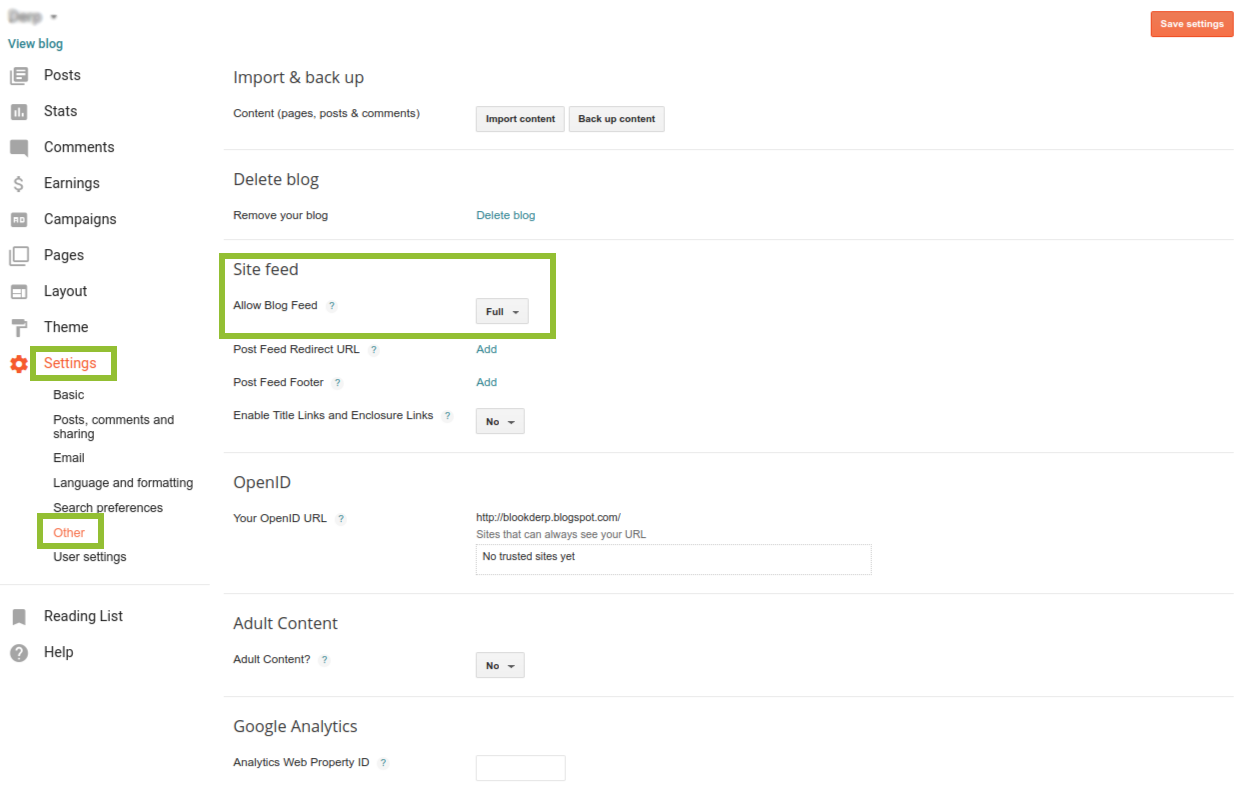This screenshot has width=1253, height=785.
Task: Click the Reading List bookmark icon
Action: (x=19, y=617)
